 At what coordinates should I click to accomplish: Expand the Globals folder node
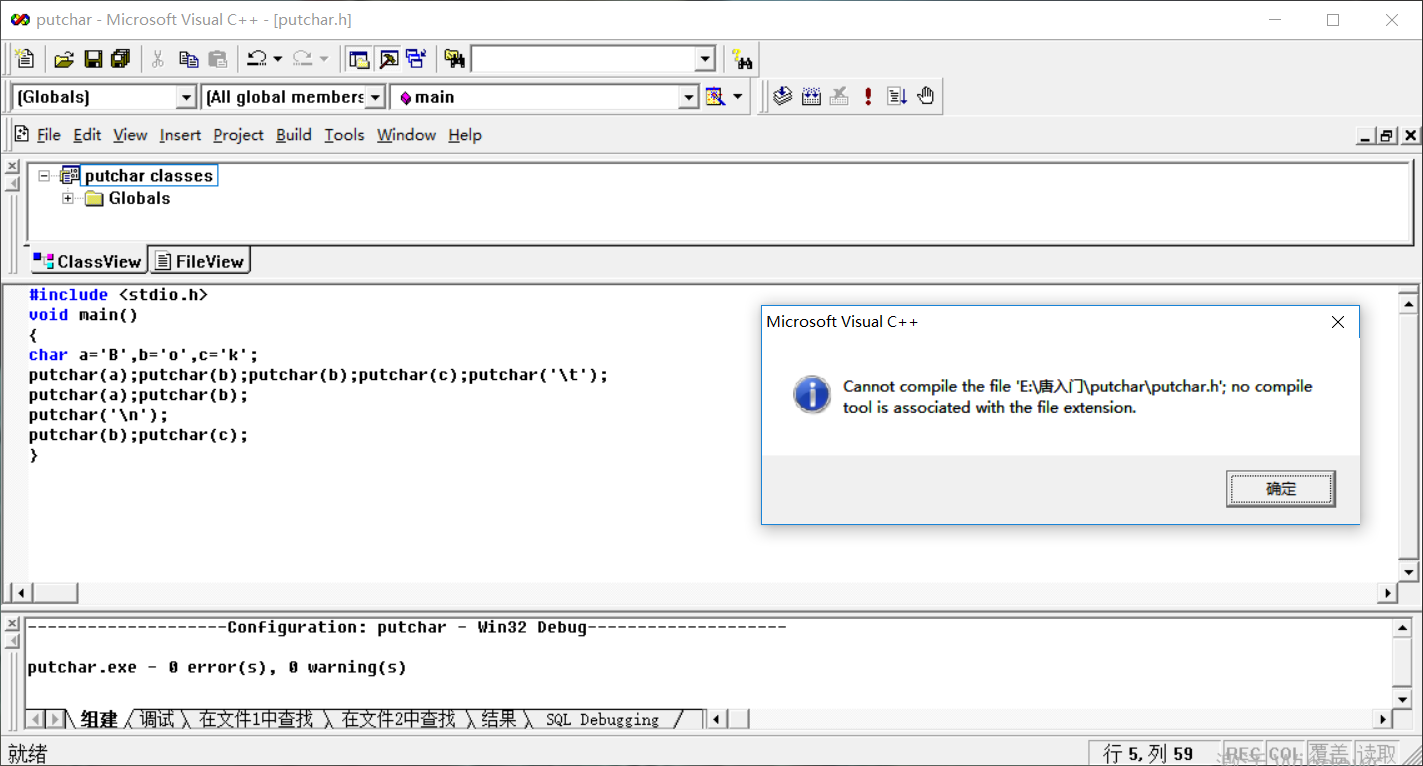68,198
